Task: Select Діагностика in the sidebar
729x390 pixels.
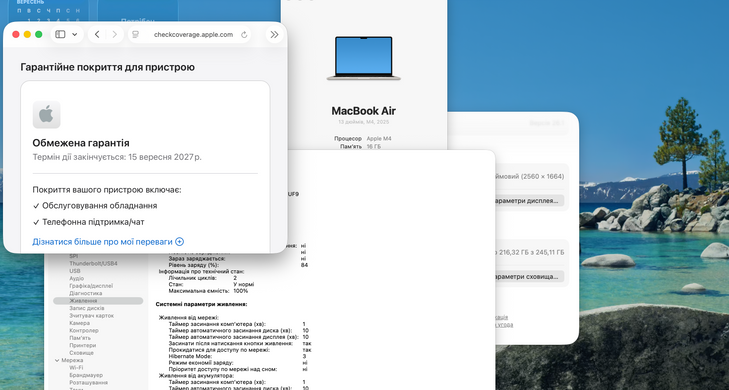Action: [x=86, y=293]
